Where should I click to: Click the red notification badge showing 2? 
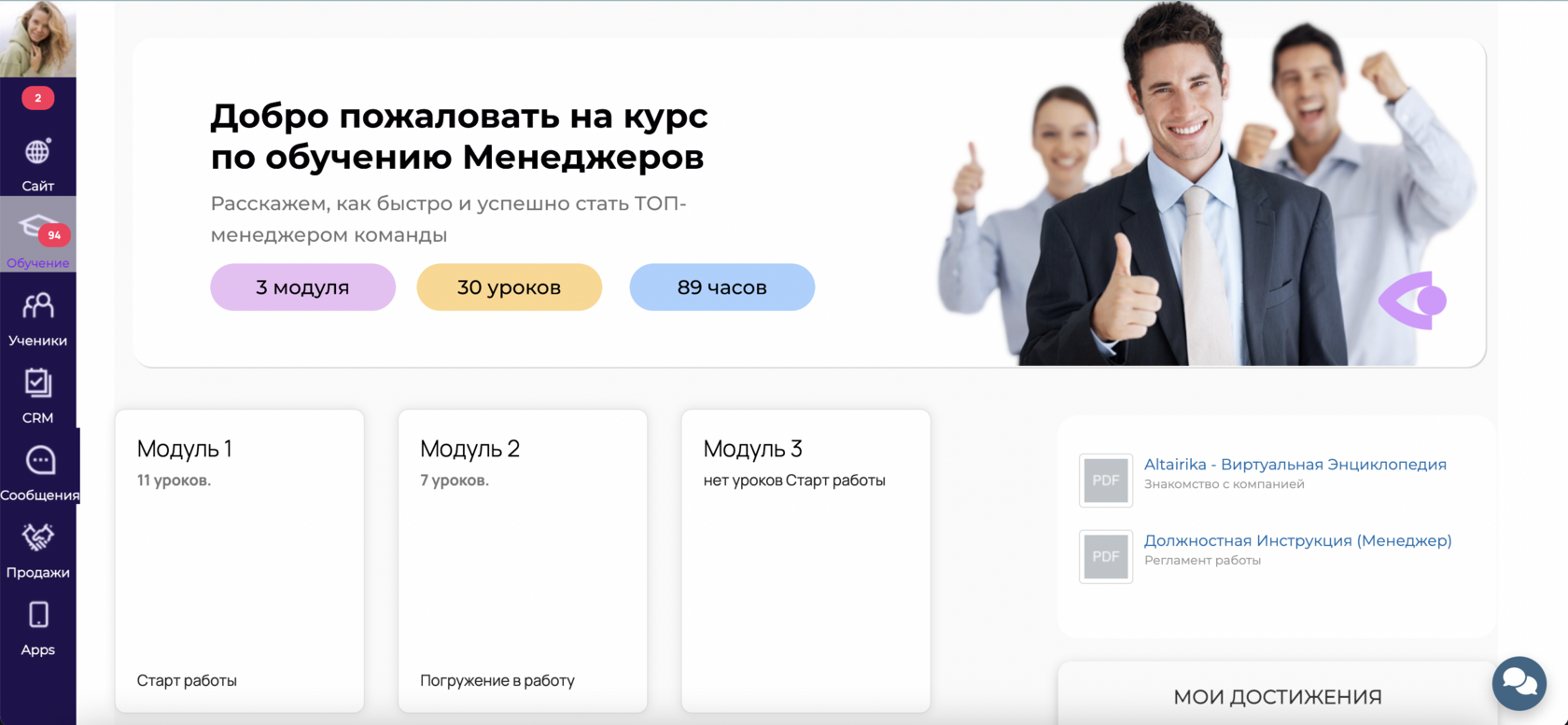37,98
